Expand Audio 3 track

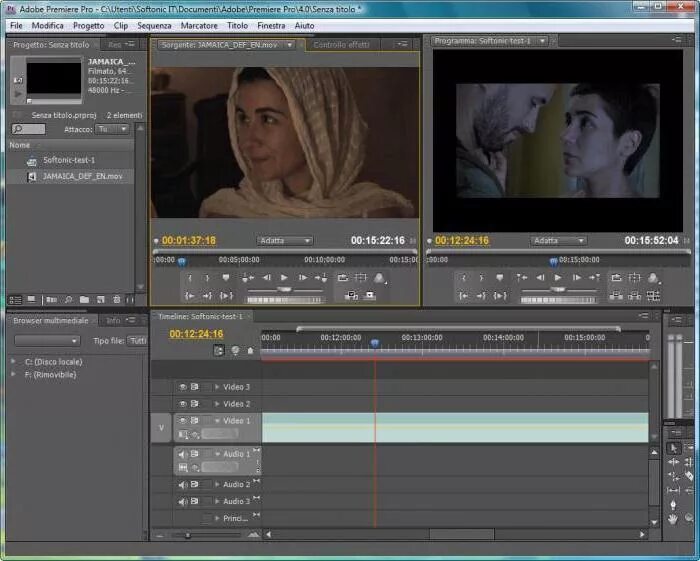[217, 502]
